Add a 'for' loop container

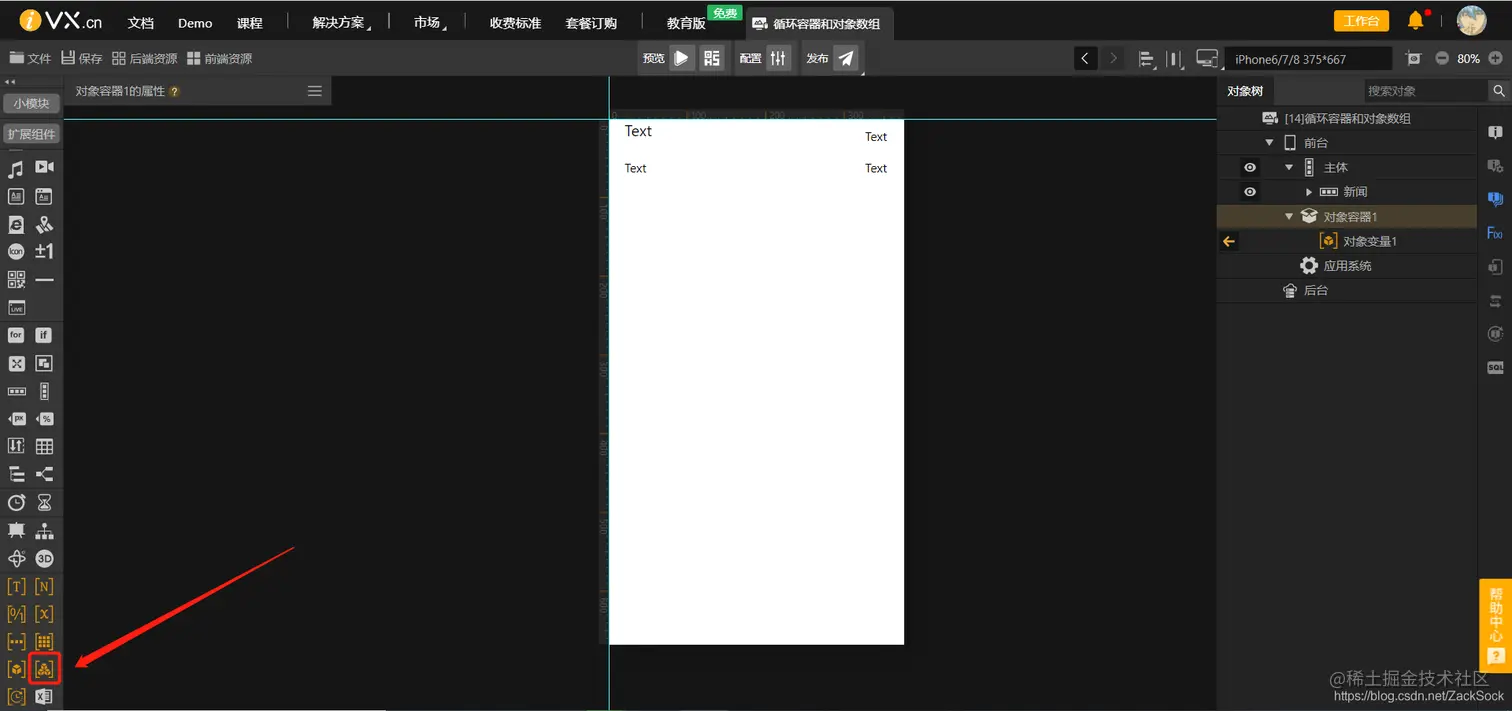click(16, 335)
